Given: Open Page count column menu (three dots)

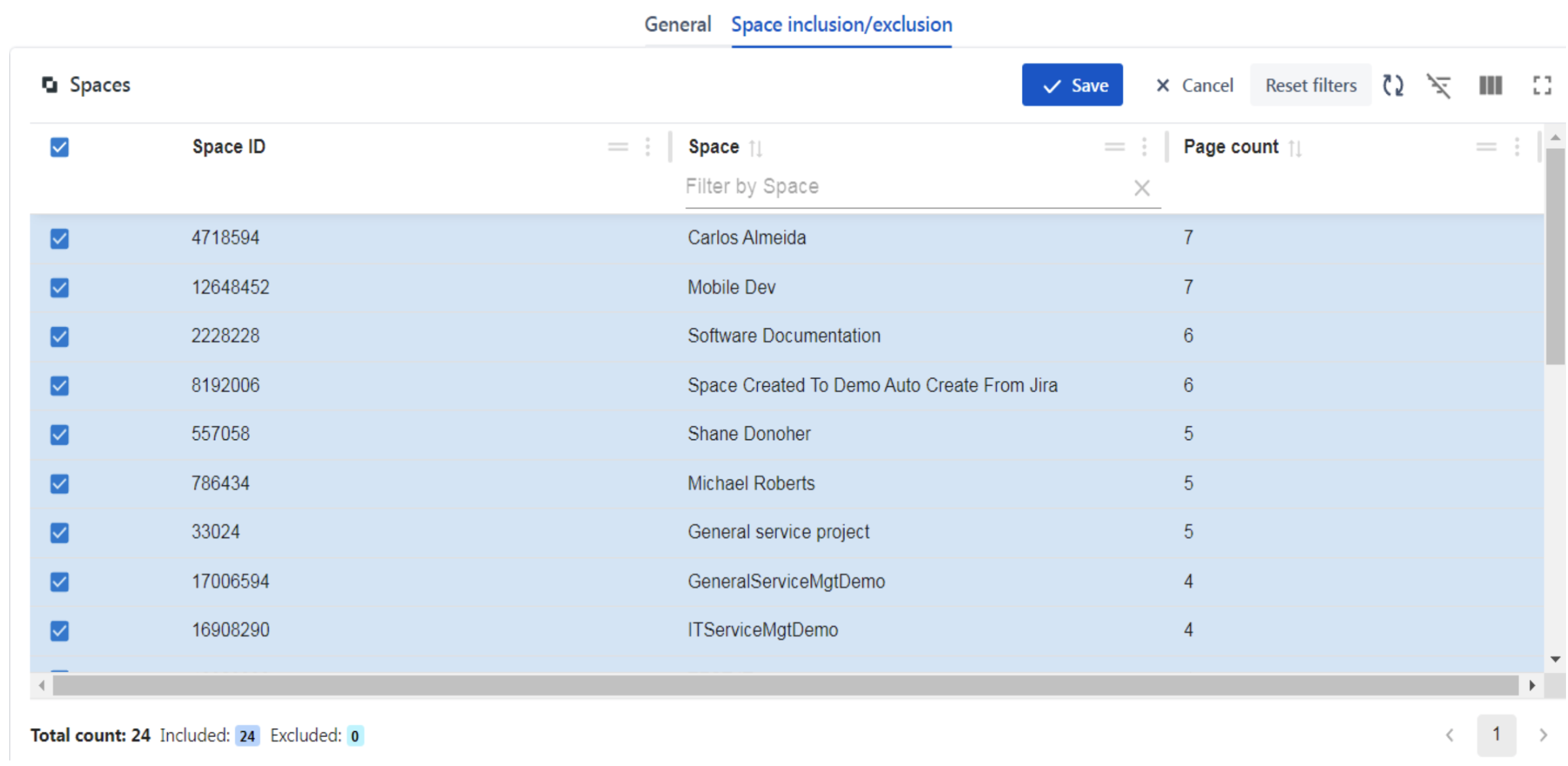Looking at the screenshot, I should point(1517,147).
